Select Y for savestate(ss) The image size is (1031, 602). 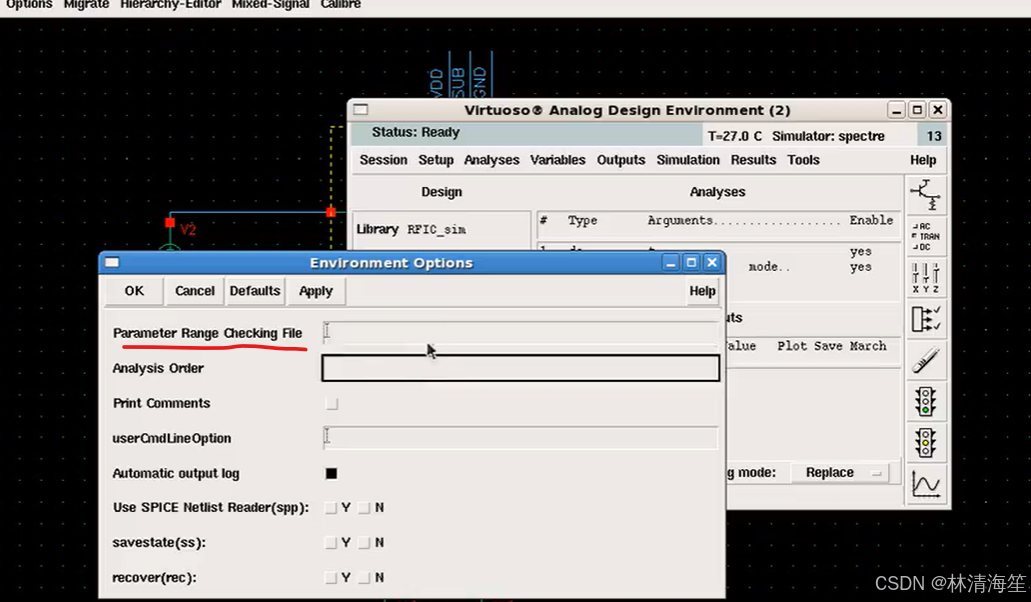pos(331,542)
